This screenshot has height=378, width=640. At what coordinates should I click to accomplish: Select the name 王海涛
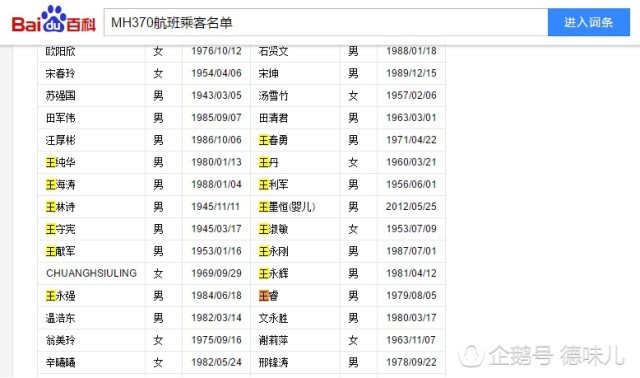pos(60,185)
